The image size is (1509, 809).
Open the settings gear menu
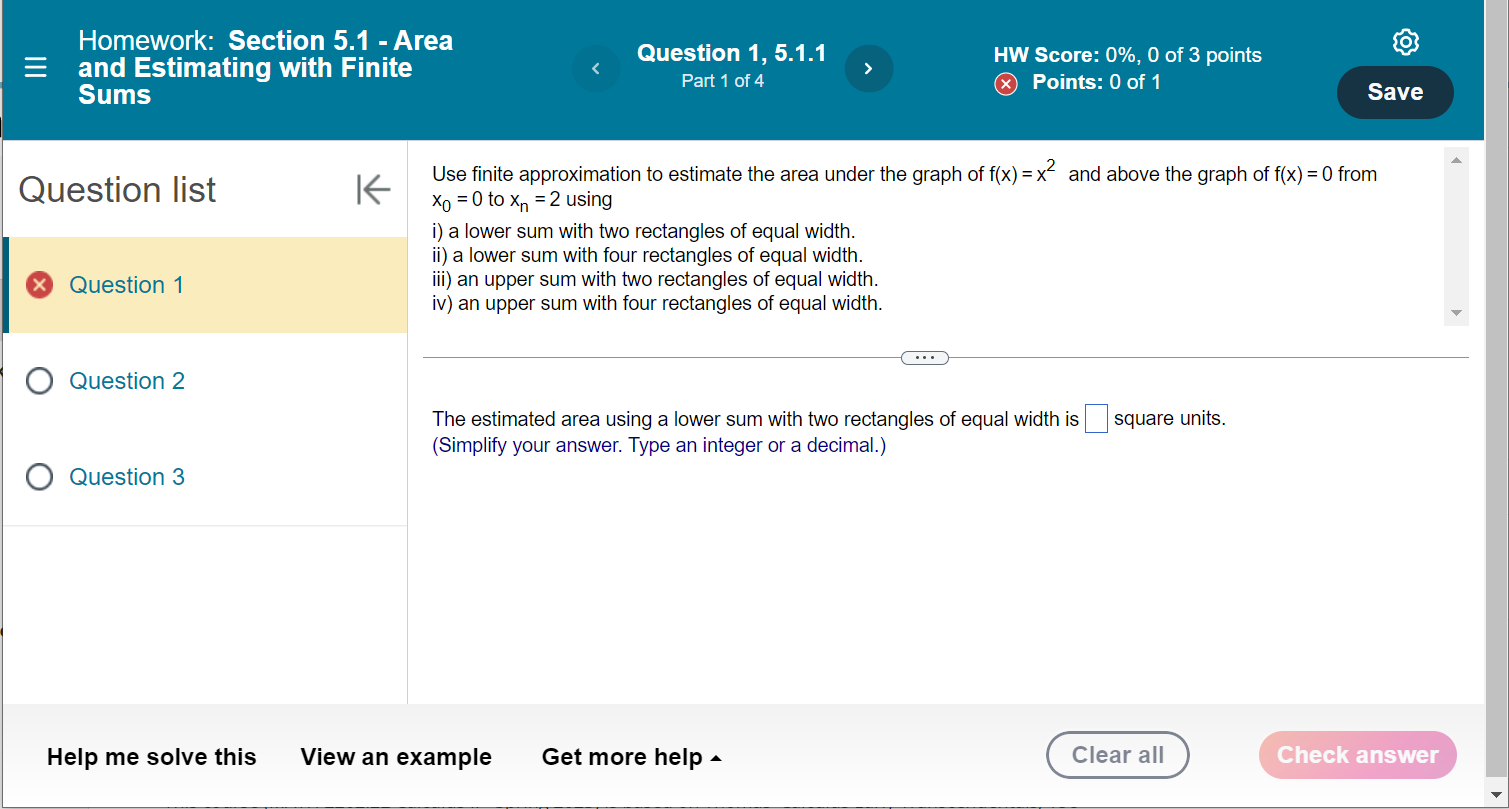[x=1405, y=42]
